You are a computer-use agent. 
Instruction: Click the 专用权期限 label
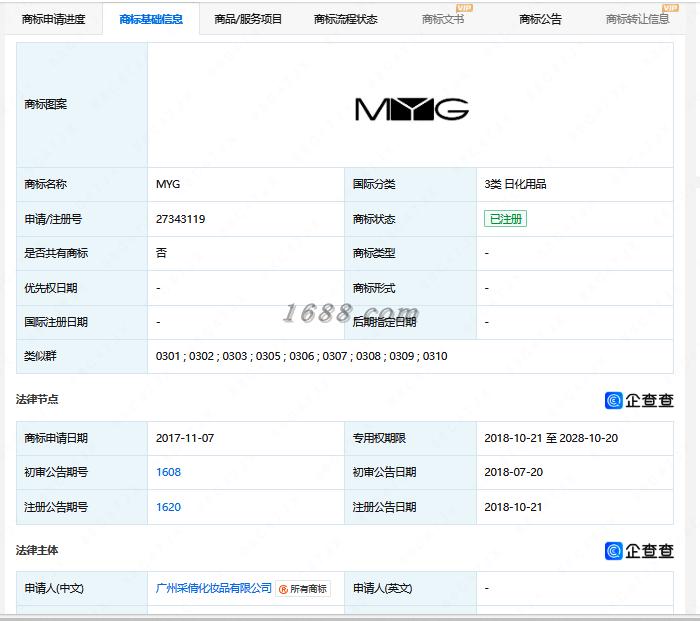379,438
